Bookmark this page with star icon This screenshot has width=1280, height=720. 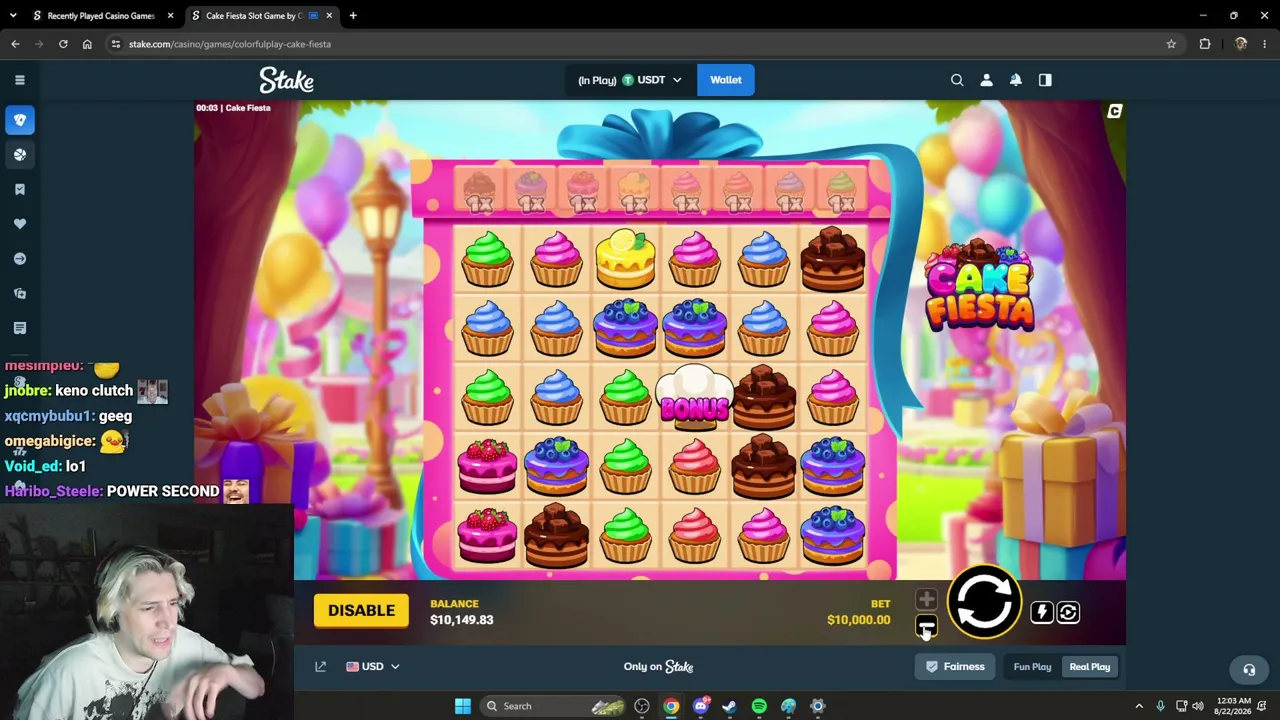click(x=1171, y=44)
